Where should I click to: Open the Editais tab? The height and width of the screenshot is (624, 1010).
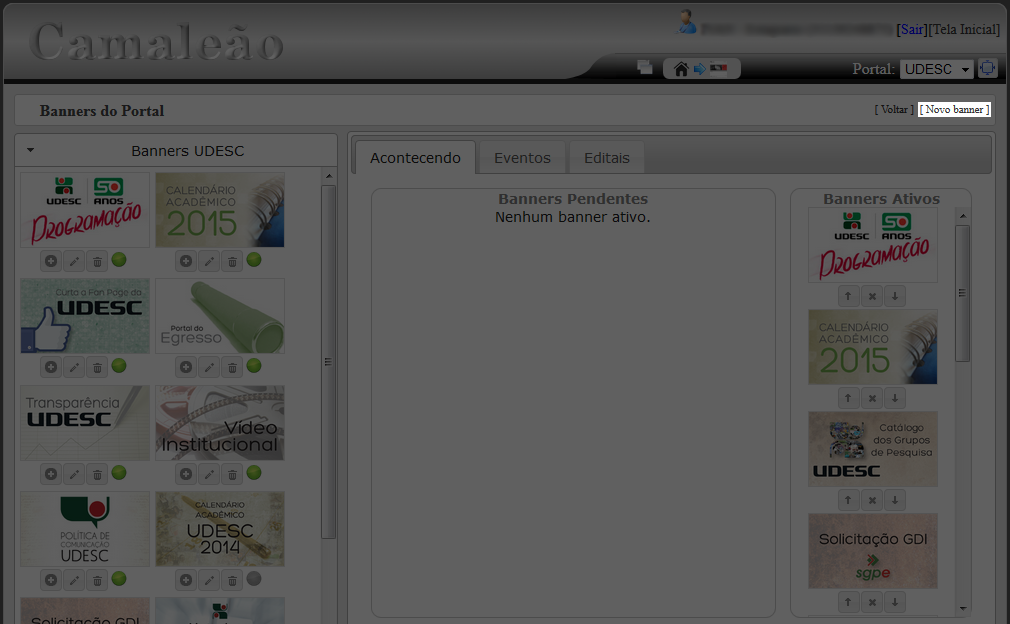[x=607, y=158]
